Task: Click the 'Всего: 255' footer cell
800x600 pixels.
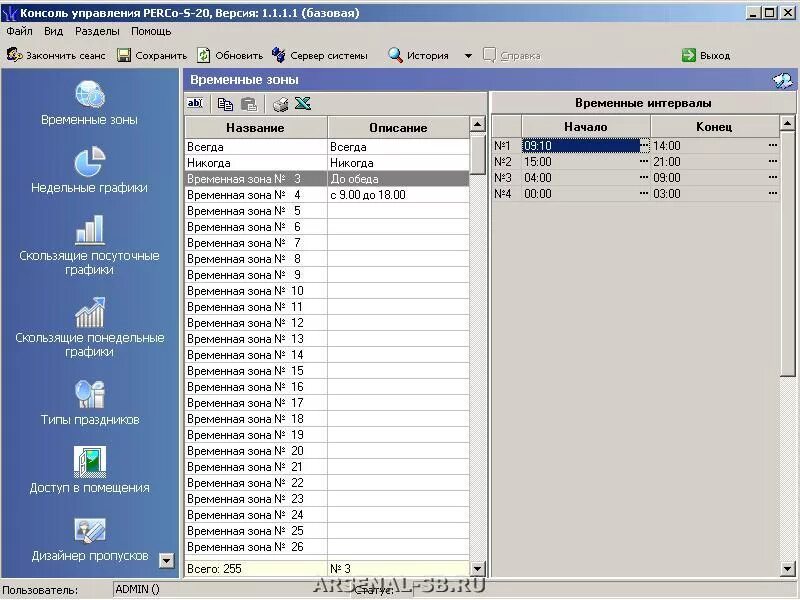Action: [256, 568]
